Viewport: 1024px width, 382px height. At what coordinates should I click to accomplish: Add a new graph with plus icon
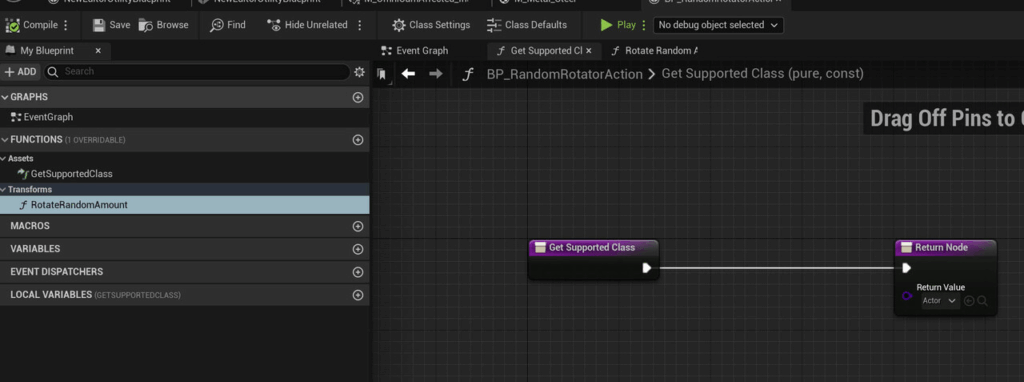(357, 97)
